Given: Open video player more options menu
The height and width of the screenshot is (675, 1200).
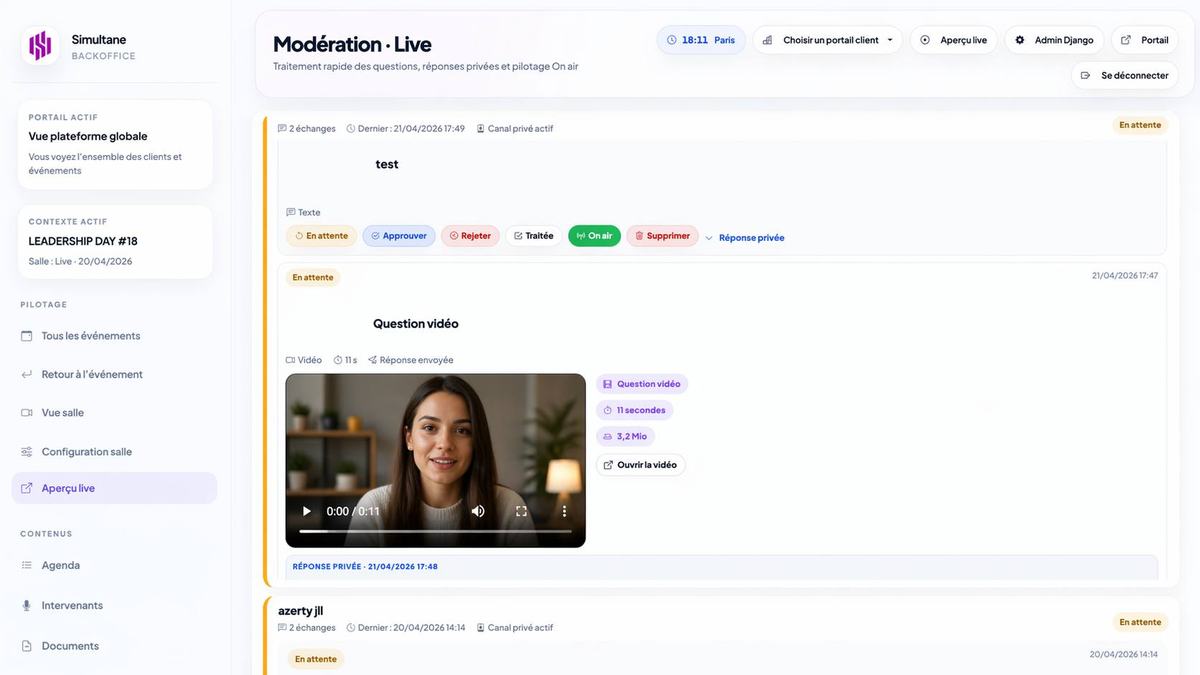Looking at the screenshot, I should [564, 511].
